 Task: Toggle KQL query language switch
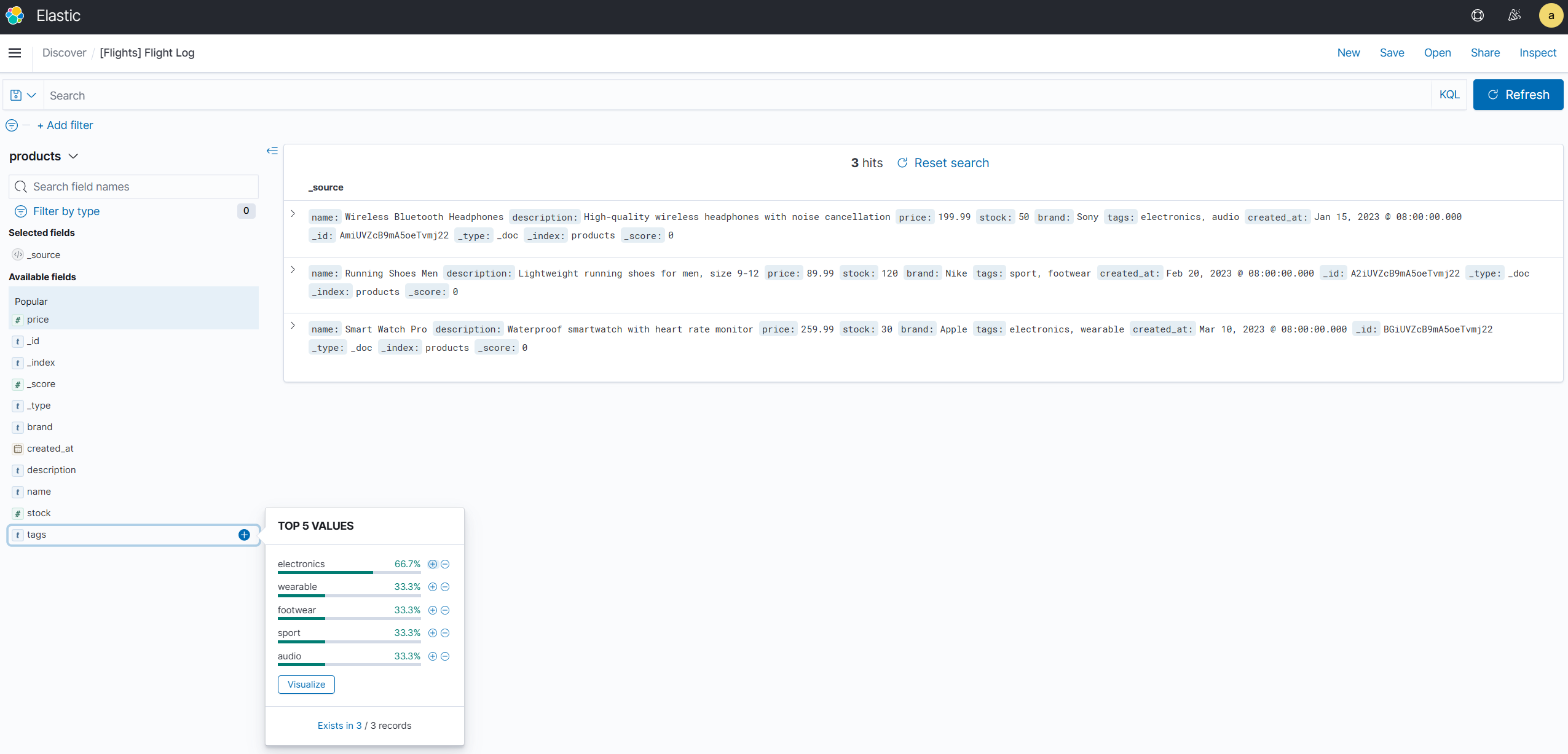[x=1449, y=95]
